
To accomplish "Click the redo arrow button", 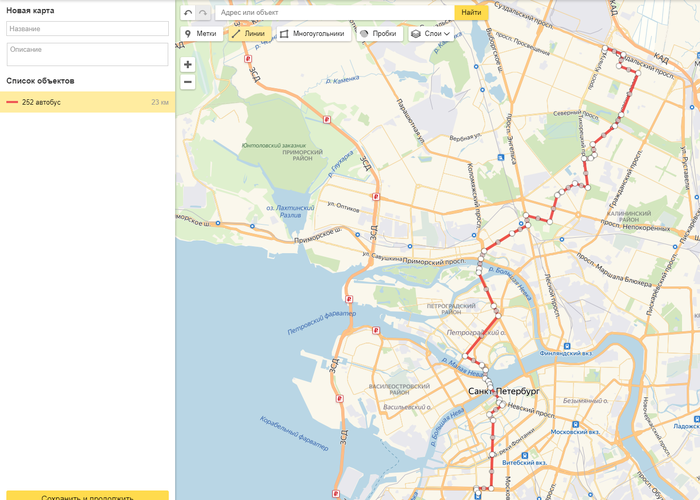I will pos(204,13).
